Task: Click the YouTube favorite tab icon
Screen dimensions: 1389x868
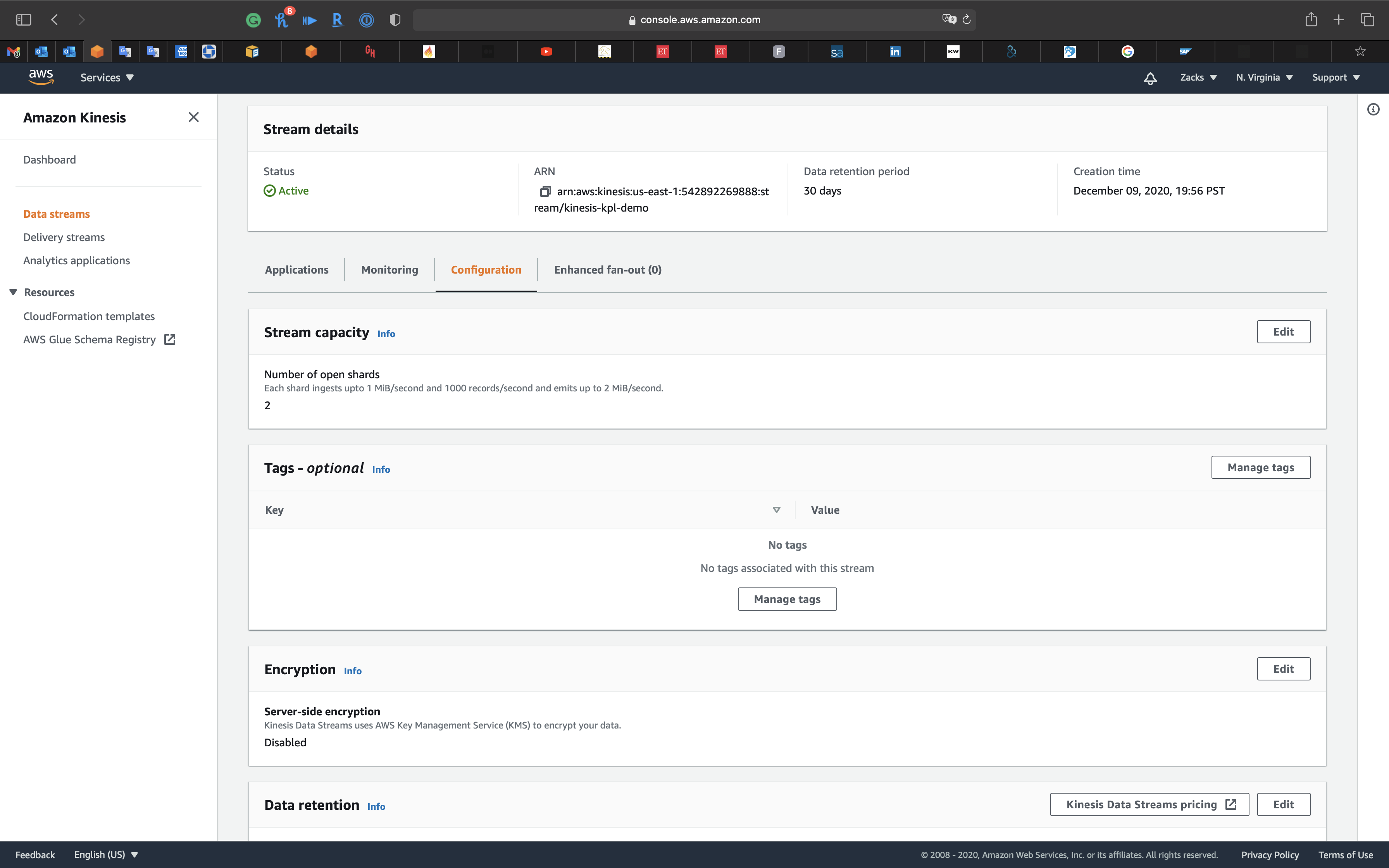Action: [546, 52]
